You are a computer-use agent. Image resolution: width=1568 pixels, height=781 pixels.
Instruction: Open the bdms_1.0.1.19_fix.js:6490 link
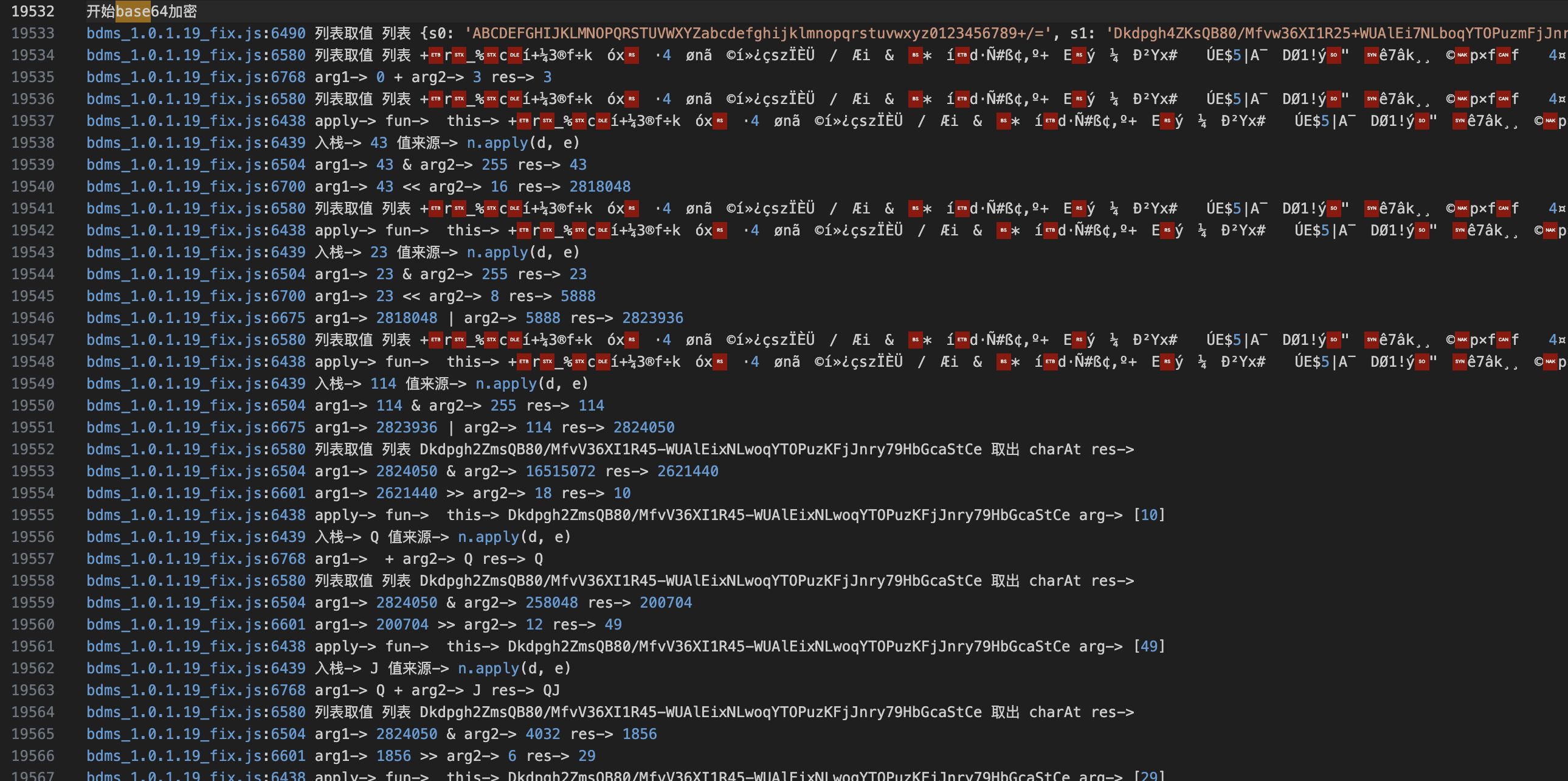point(195,33)
